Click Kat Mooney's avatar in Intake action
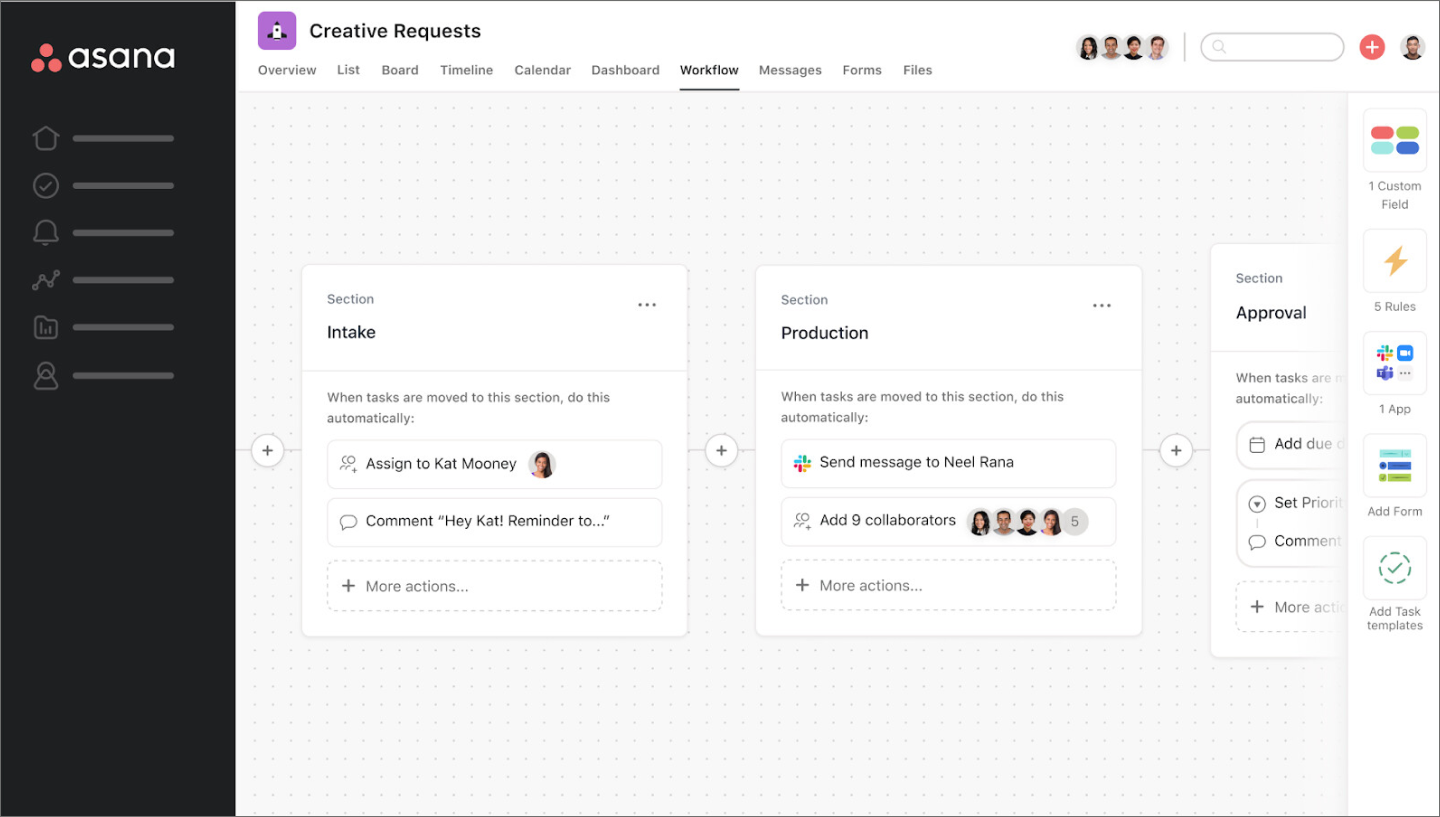The height and width of the screenshot is (817, 1440). (x=541, y=464)
